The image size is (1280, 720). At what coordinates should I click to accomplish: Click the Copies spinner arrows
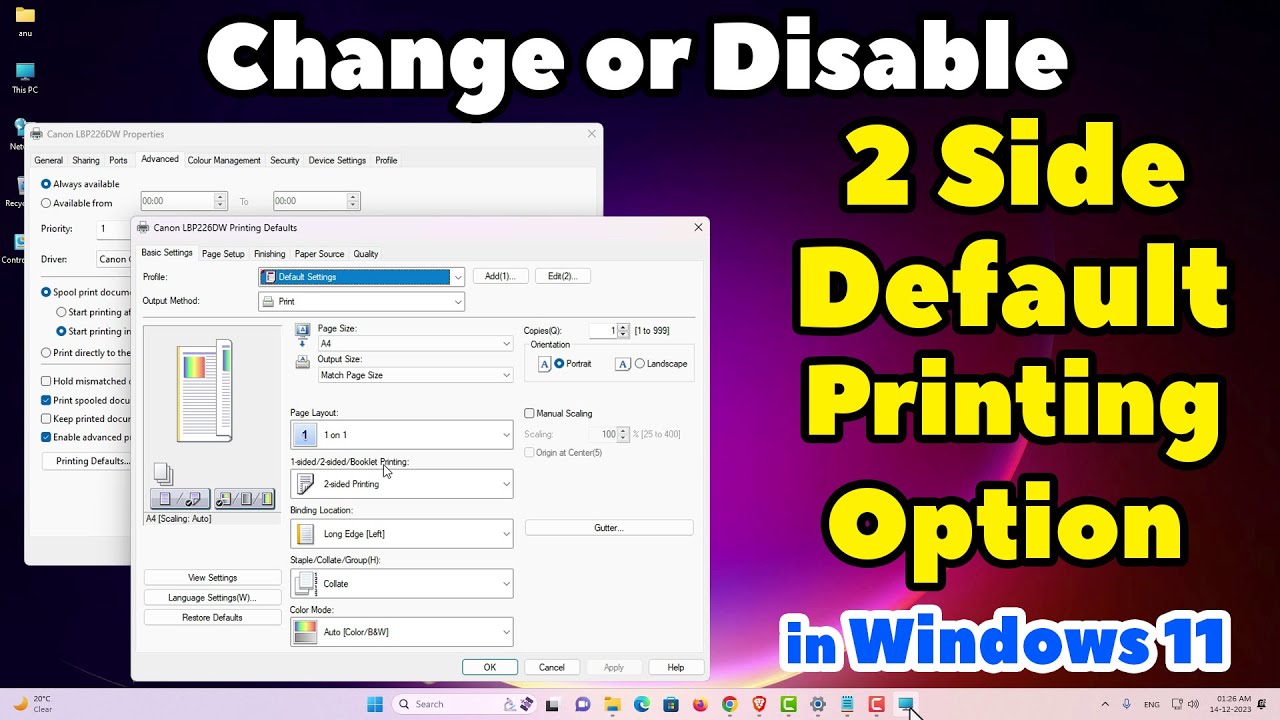[x=624, y=331]
